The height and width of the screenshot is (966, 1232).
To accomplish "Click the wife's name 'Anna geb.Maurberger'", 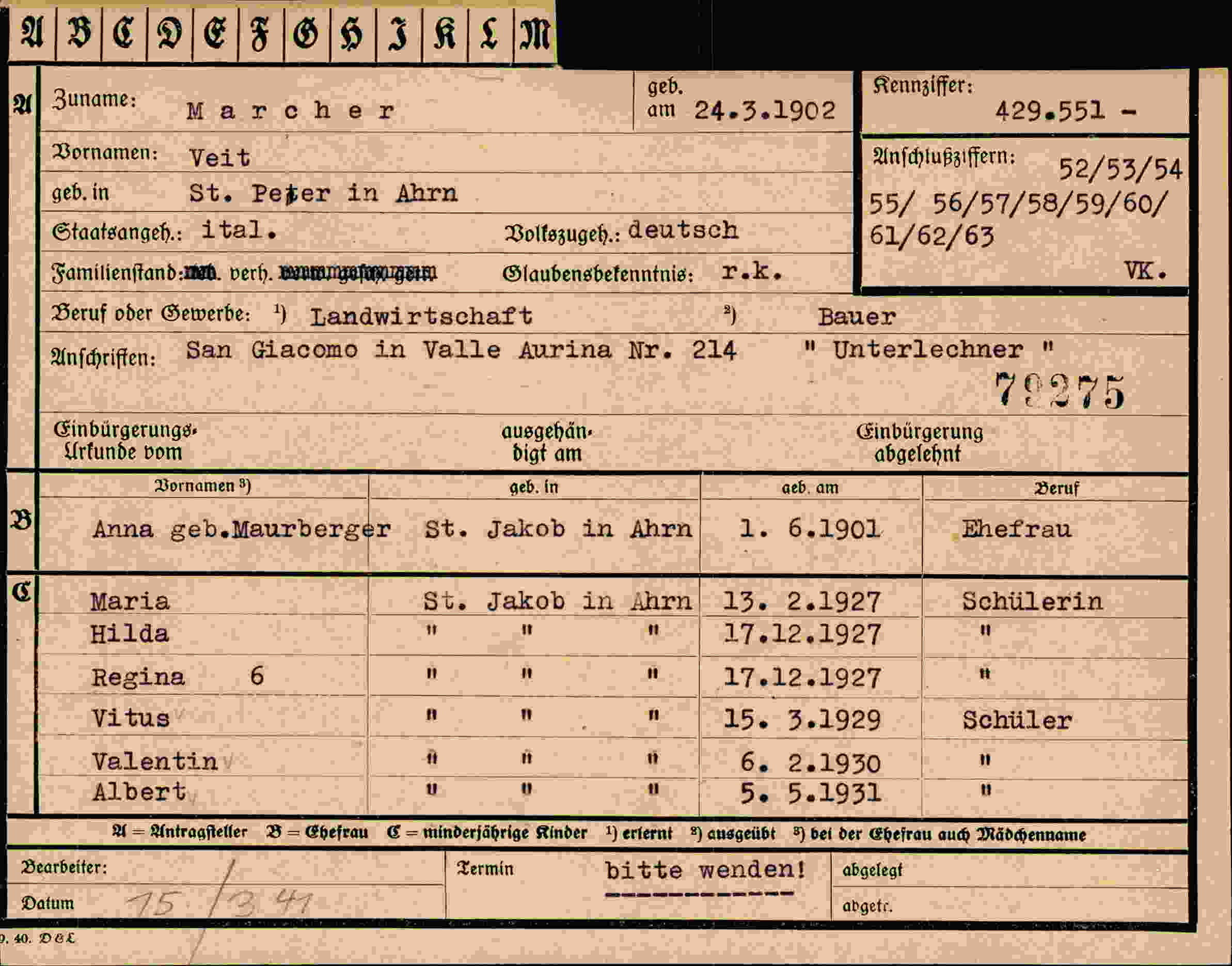I will click(242, 529).
